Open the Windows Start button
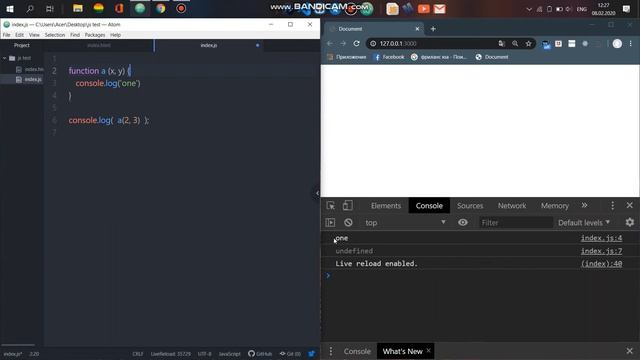Image resolution: width=640 pixels, height=360 pixels. 10,9
